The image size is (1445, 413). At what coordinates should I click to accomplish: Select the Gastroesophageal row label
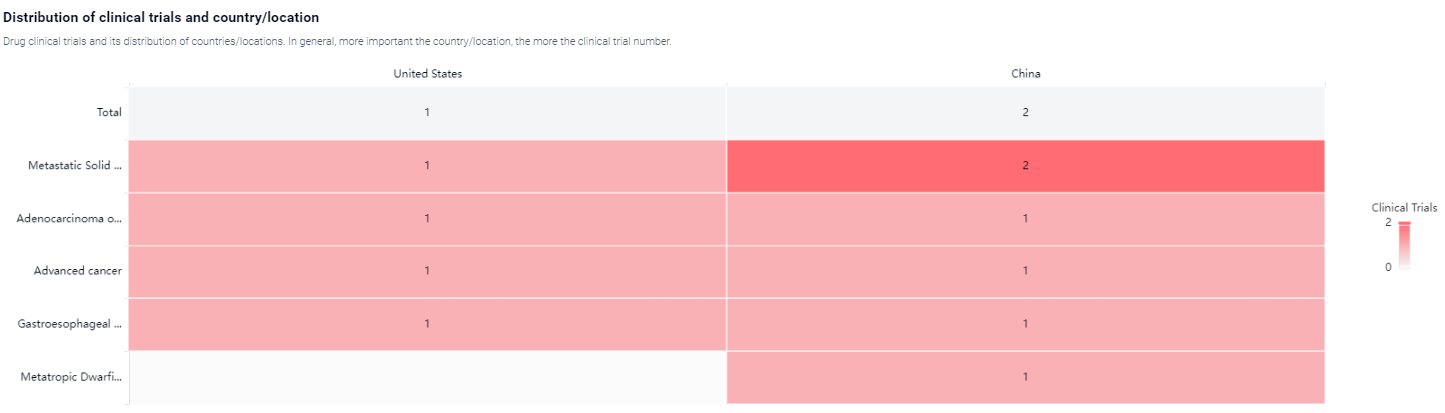pos(70,324)
